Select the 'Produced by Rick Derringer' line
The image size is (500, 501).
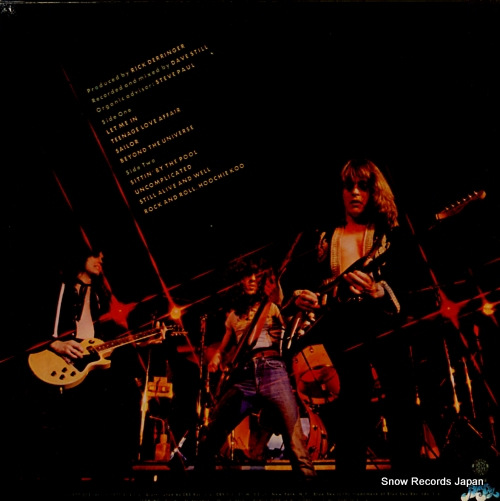pos(136,68)
